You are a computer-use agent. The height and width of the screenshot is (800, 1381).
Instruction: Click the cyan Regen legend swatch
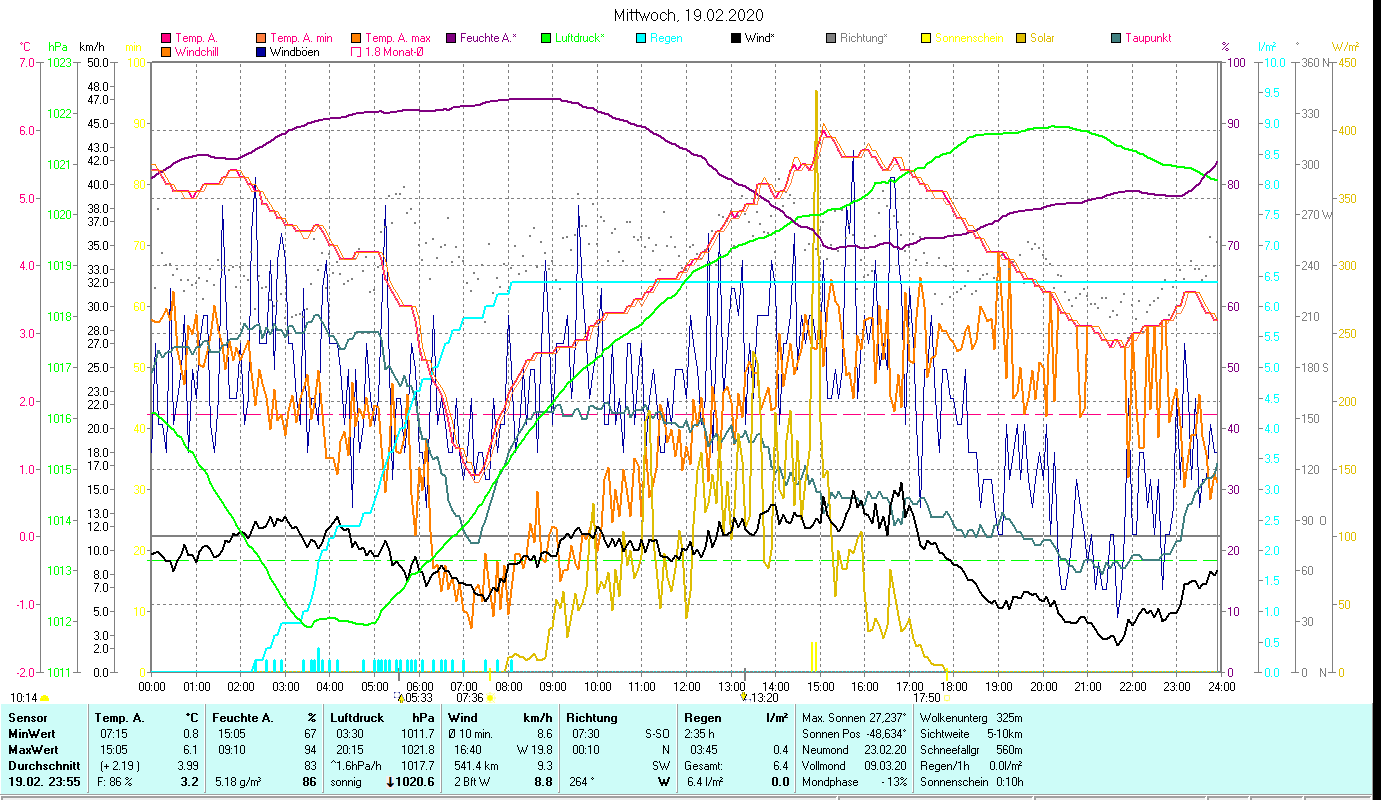tap(641, 38)
